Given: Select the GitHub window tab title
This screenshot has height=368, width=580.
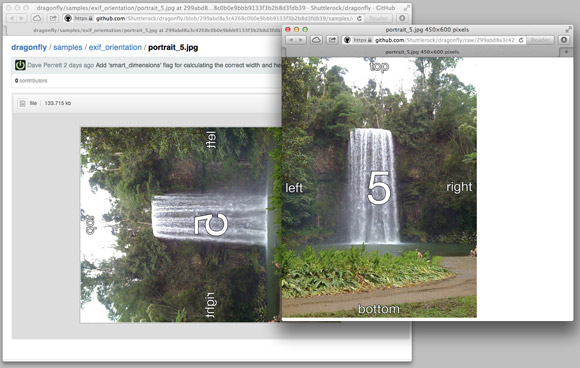Looking at the screenshot, I should coord(157,31).
